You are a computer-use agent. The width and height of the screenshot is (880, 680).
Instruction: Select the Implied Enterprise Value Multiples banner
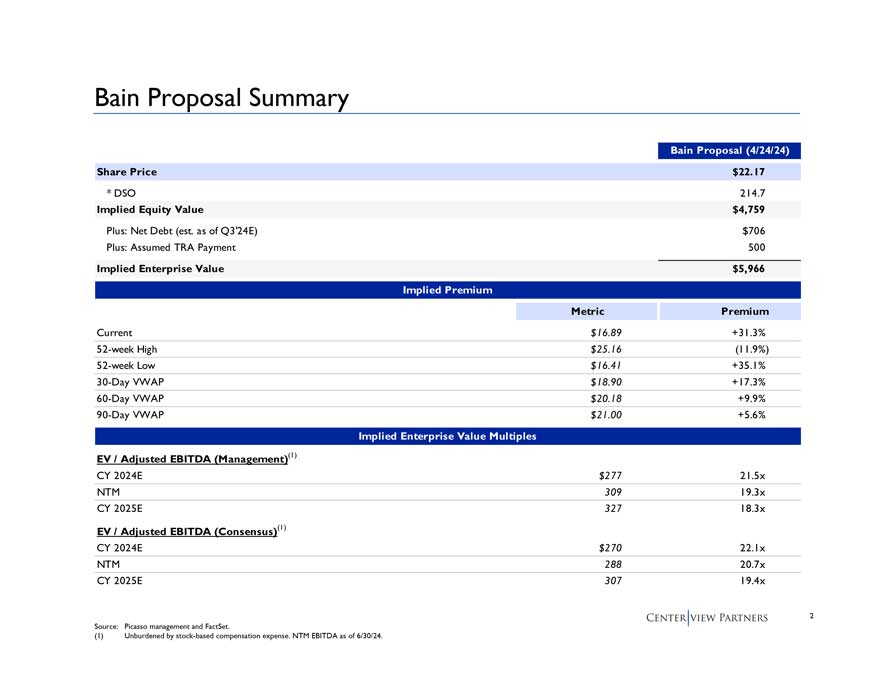(447, 436)
